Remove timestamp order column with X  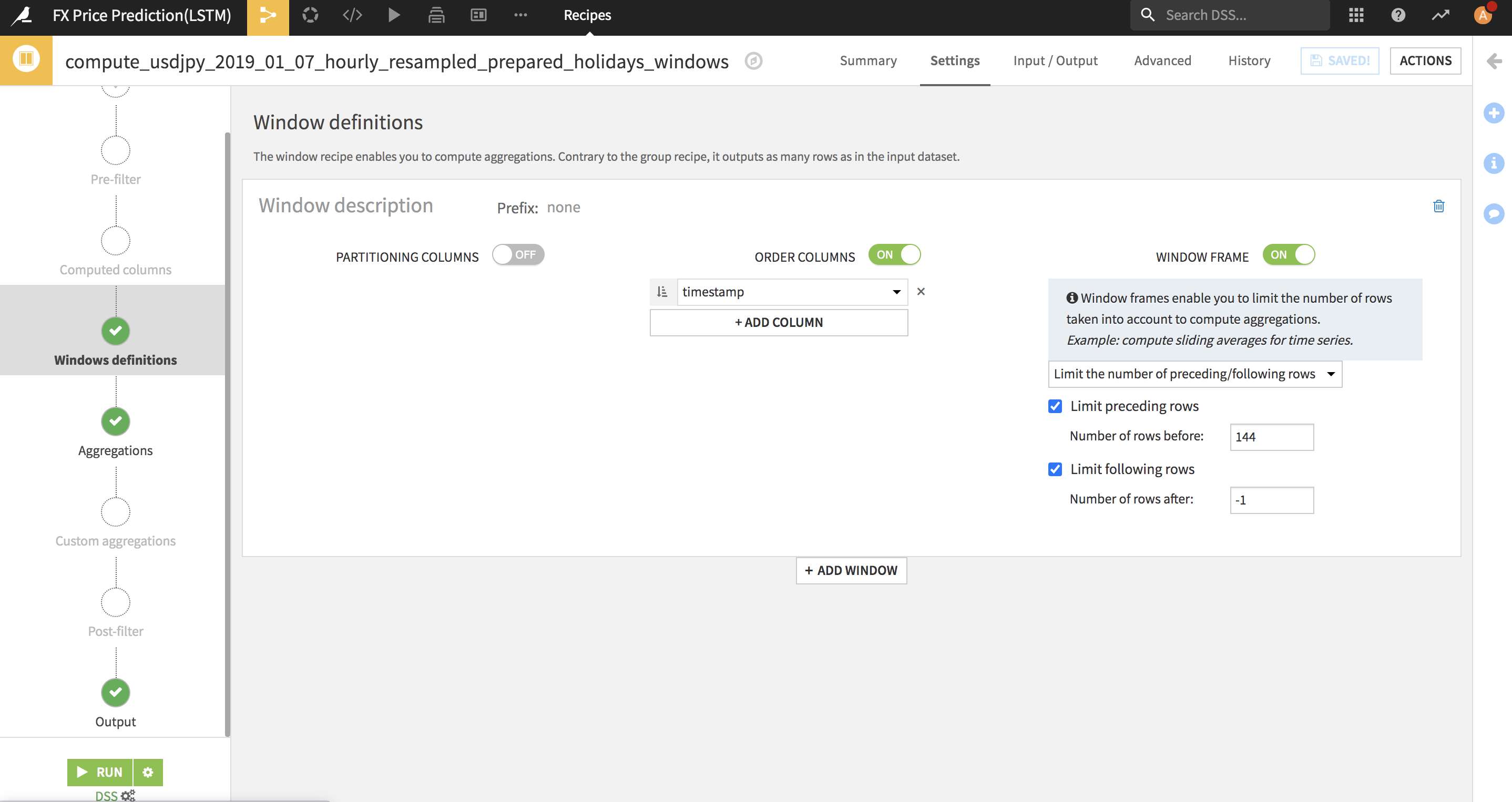(921, 292)
